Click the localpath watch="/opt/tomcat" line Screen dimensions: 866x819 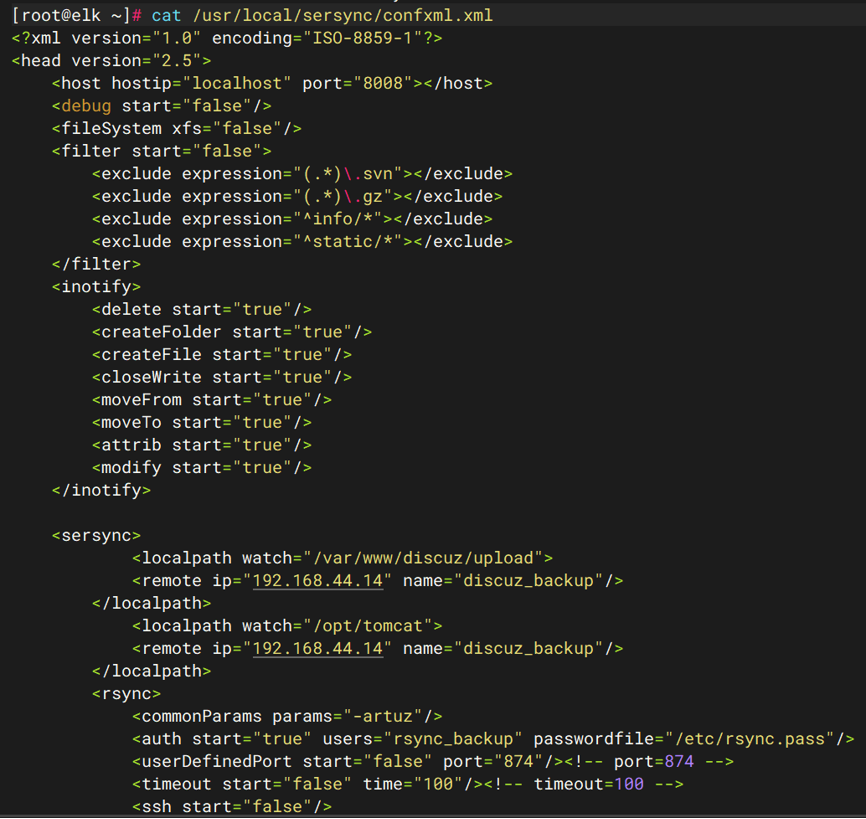click(287, 627)
